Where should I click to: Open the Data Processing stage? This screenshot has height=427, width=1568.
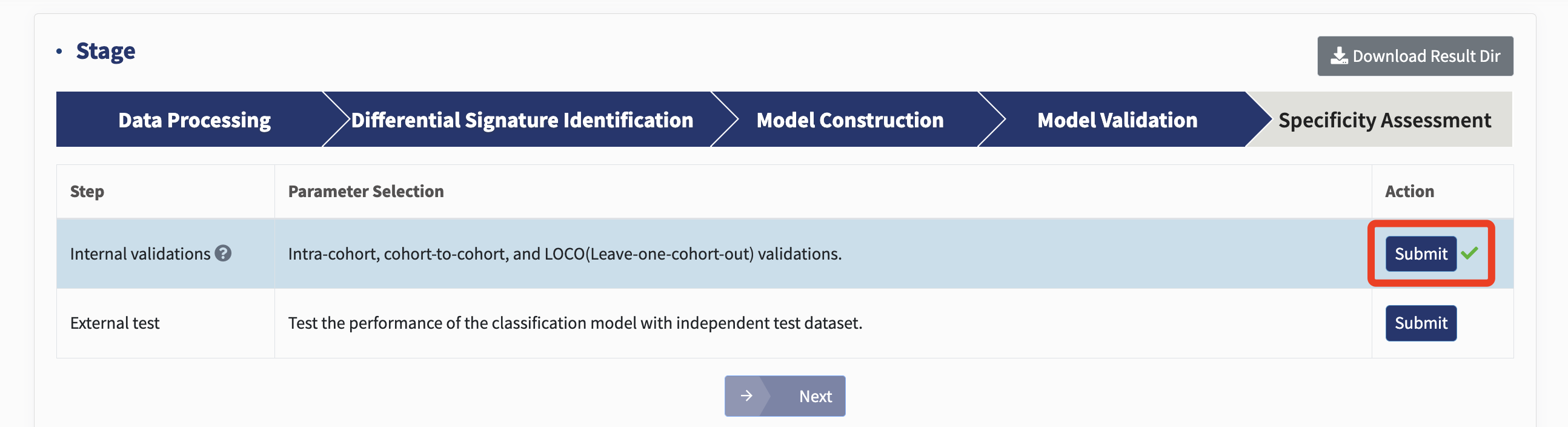pyautogui.click(x=194, y=119)
